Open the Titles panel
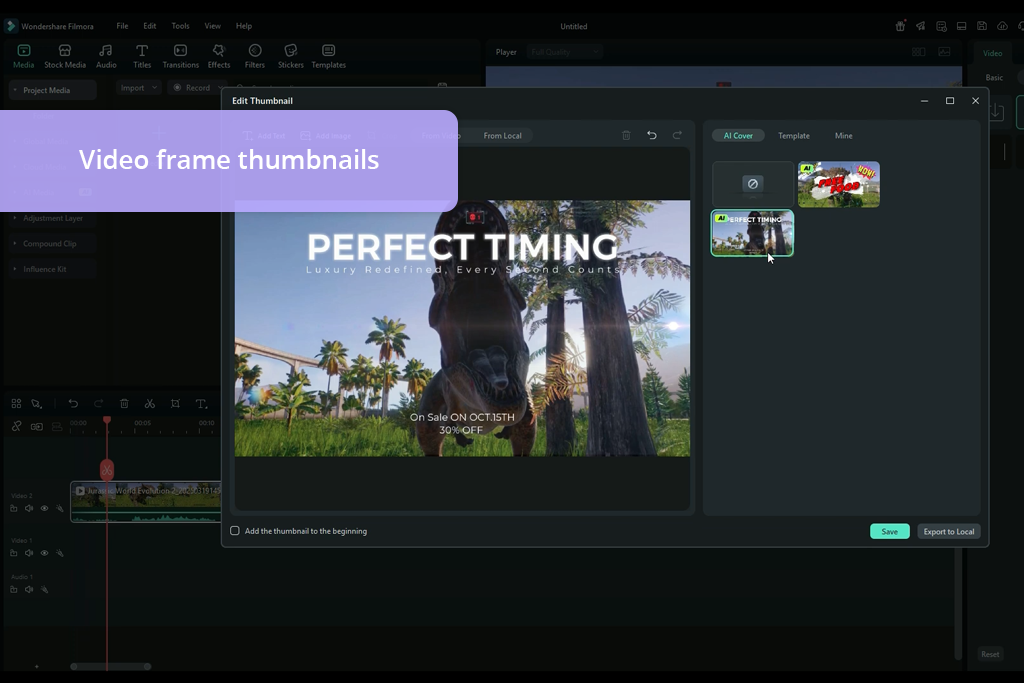The image size is (1024, 683). click(x=142, y=56)
